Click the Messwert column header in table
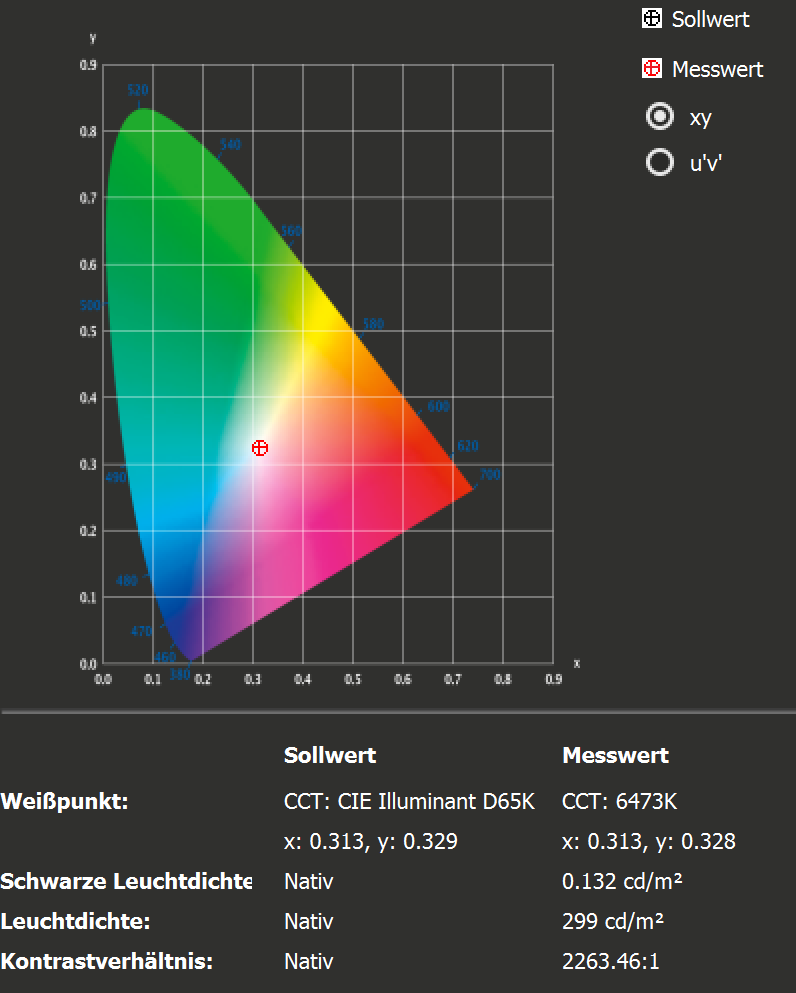This screenshot has height=993, width=796. [615, 755]
